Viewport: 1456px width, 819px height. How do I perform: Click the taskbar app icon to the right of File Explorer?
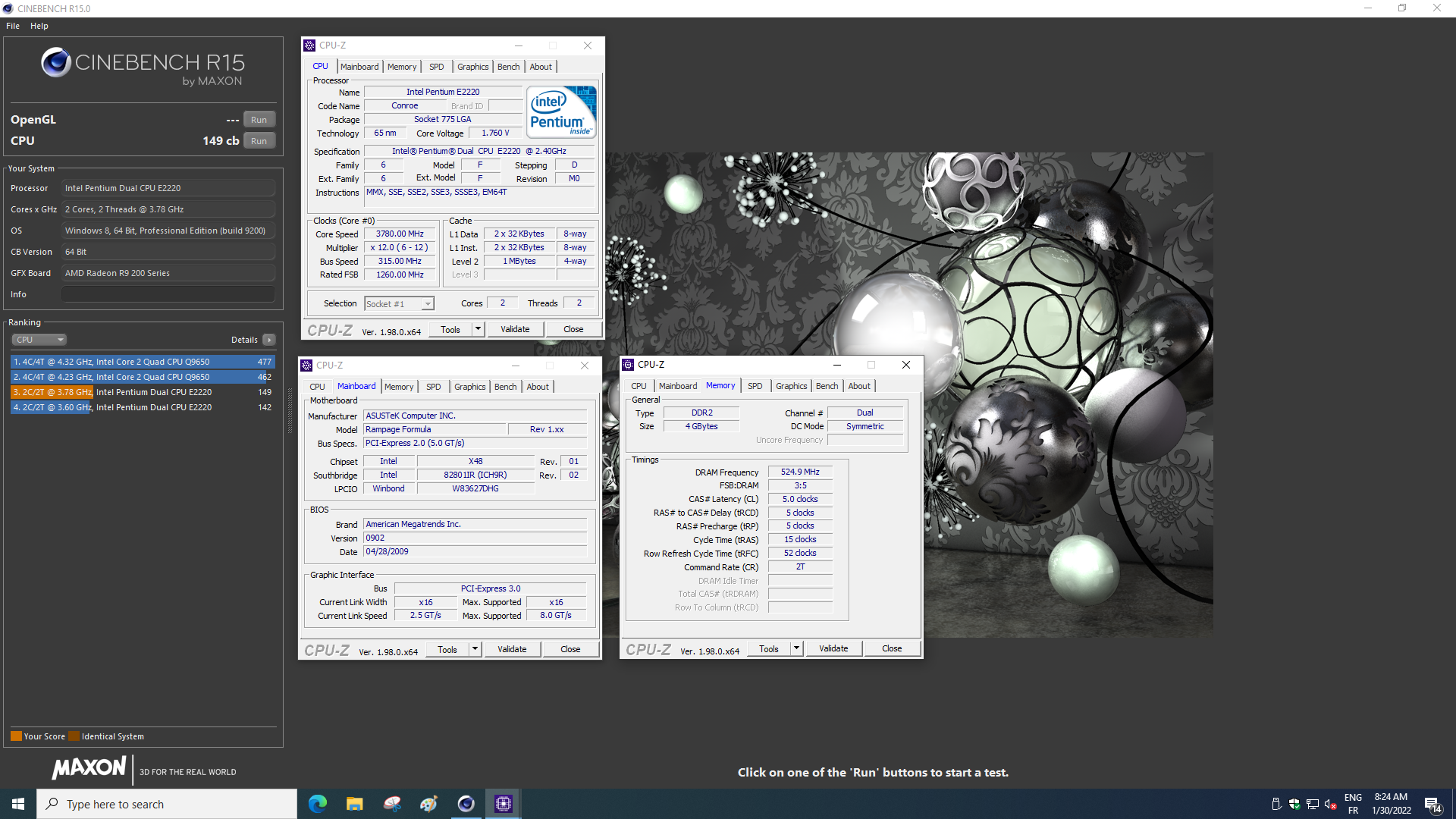pyautogui.click(x=392, y=804)
